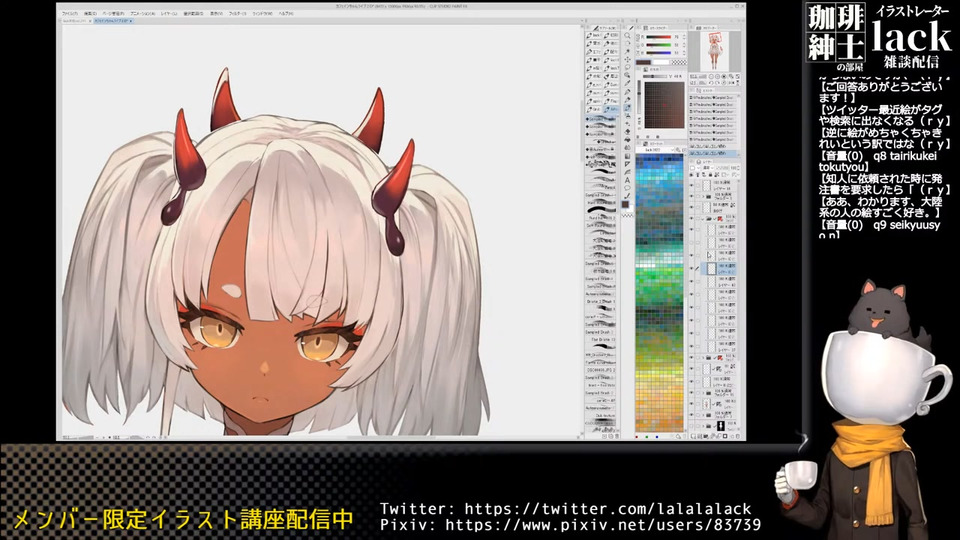Click the rightmost icon on Navigator's top row
960x540 pixels.
tap(738, 77)
